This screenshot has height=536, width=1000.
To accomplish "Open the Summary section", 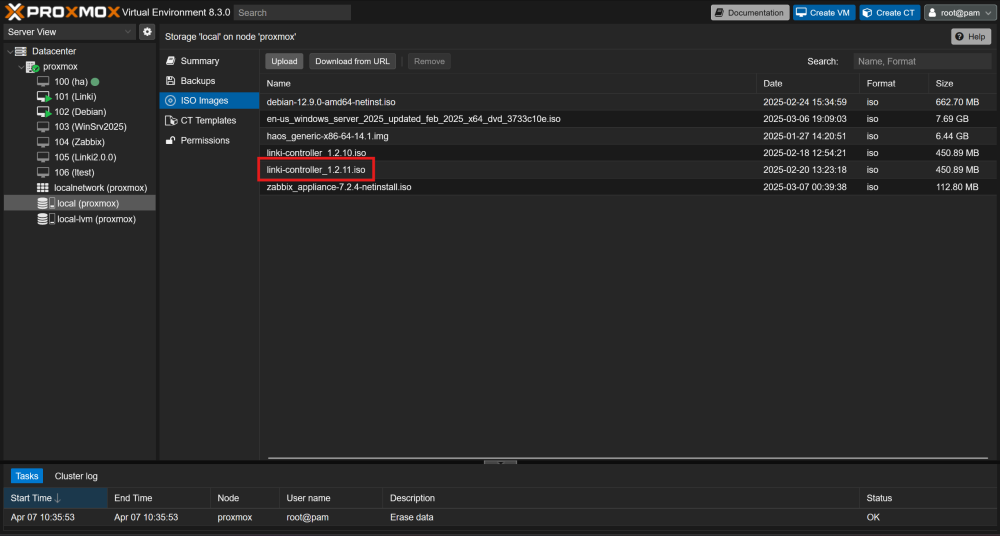I will click(x=209, y=61).
